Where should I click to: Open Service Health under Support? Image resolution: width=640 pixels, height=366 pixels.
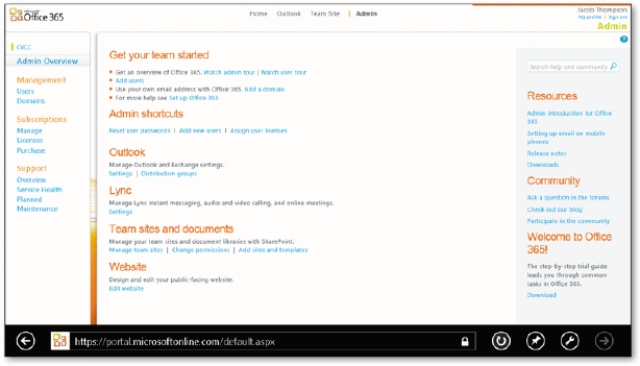tap(39, 189)
